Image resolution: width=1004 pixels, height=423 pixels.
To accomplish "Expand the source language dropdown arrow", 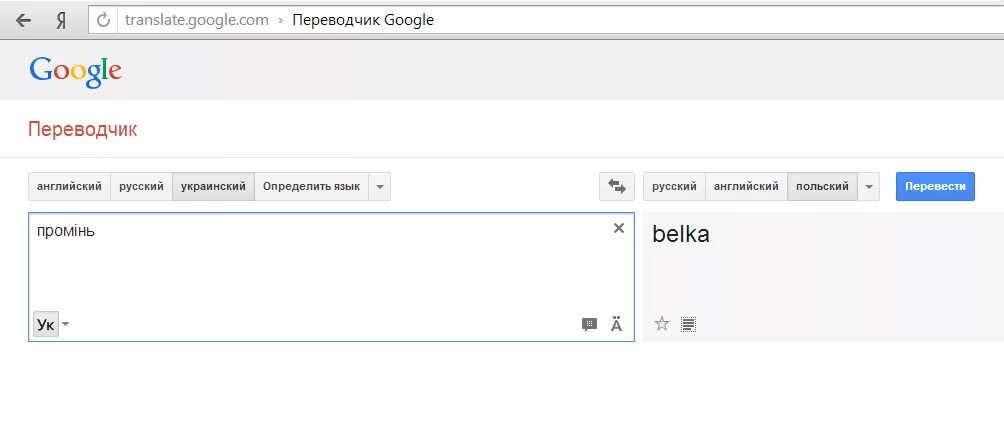I will coord(379,187).
